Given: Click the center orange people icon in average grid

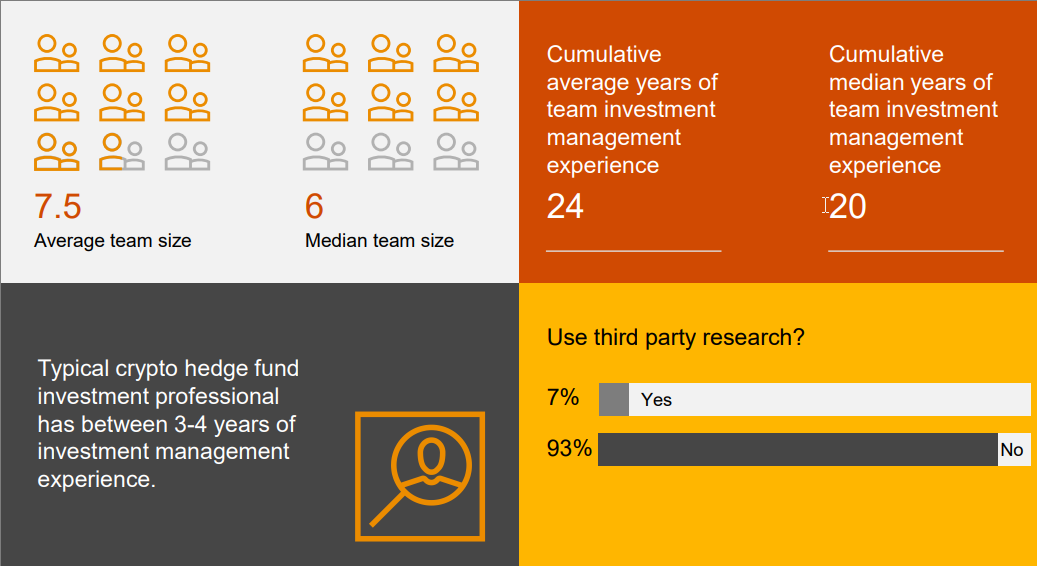Looking at the screenshot, I should 122,103.
